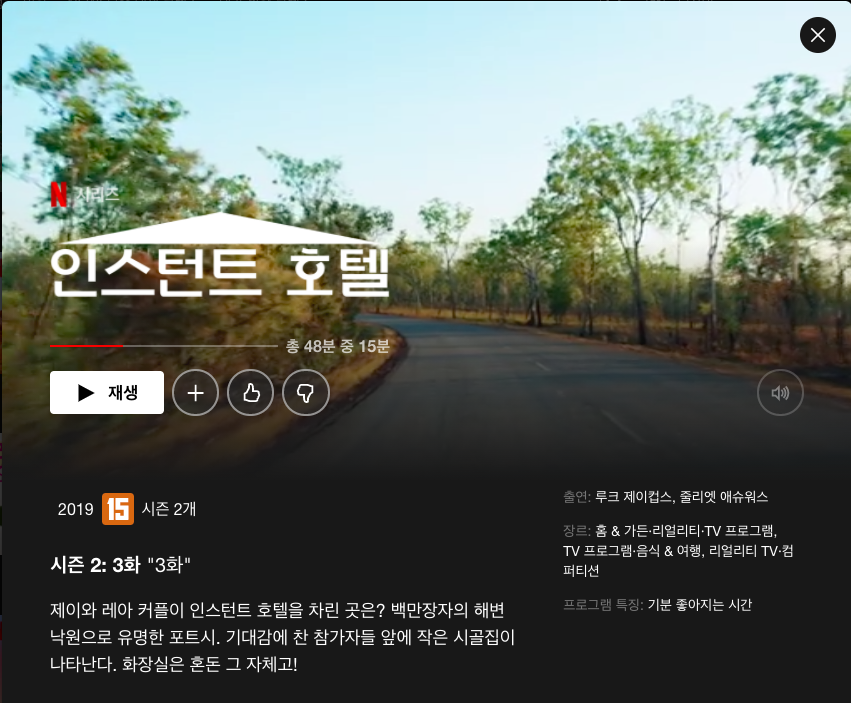Screen dimensions: 851x703
Task: Open genre TV 프로그램·음식 & 여행
Action: click(x=633, y=551)
